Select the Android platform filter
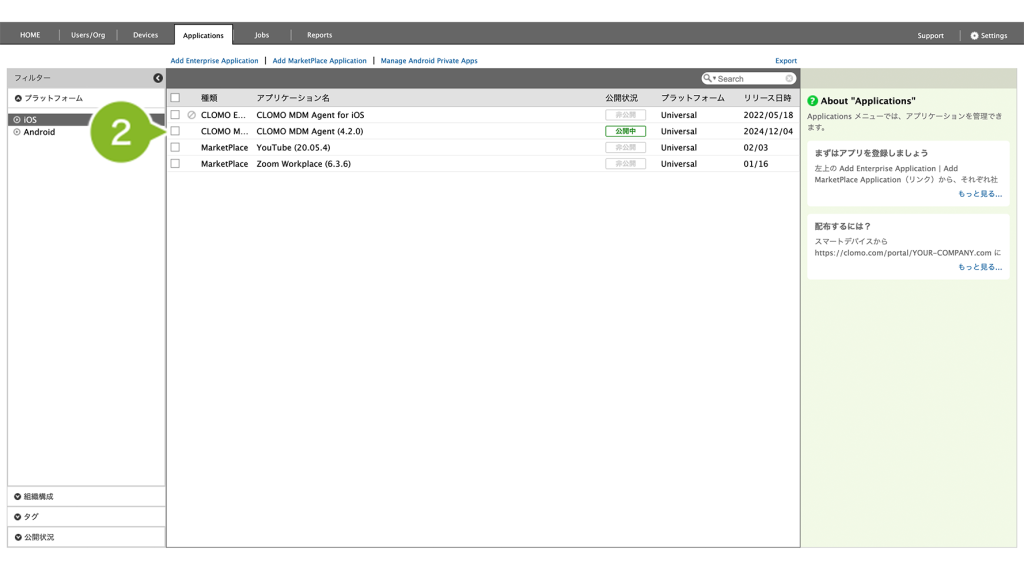This screenshot has height=576, width=1024. (39, 132)
